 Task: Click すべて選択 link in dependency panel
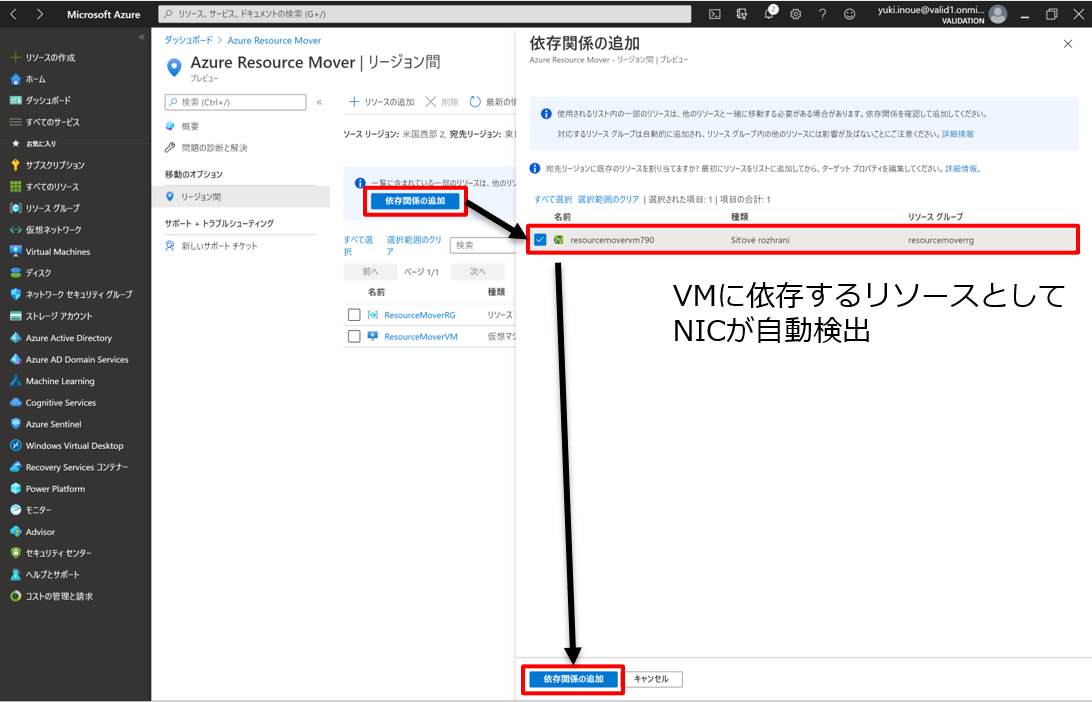[x=553, y=199]
